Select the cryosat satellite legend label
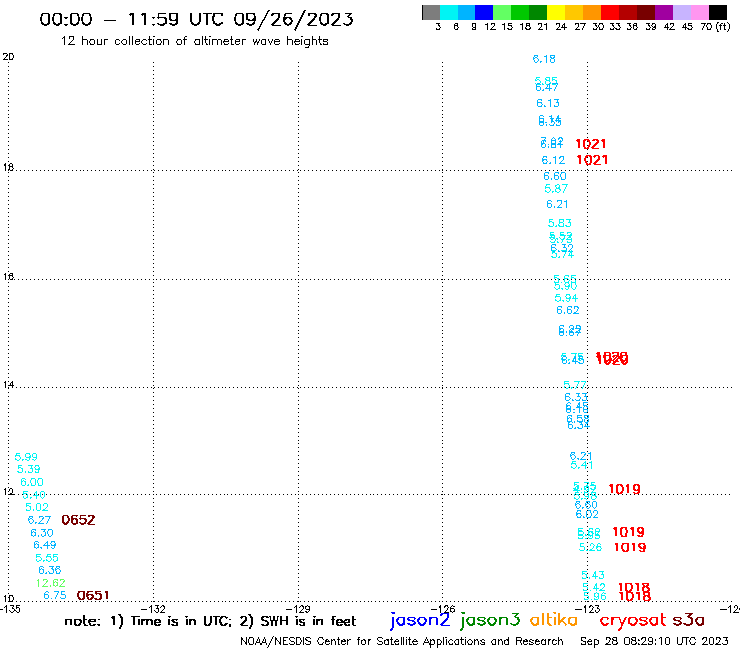Viewport: 740px width, 650px height. pyautogui.click(x=633, y=621)
